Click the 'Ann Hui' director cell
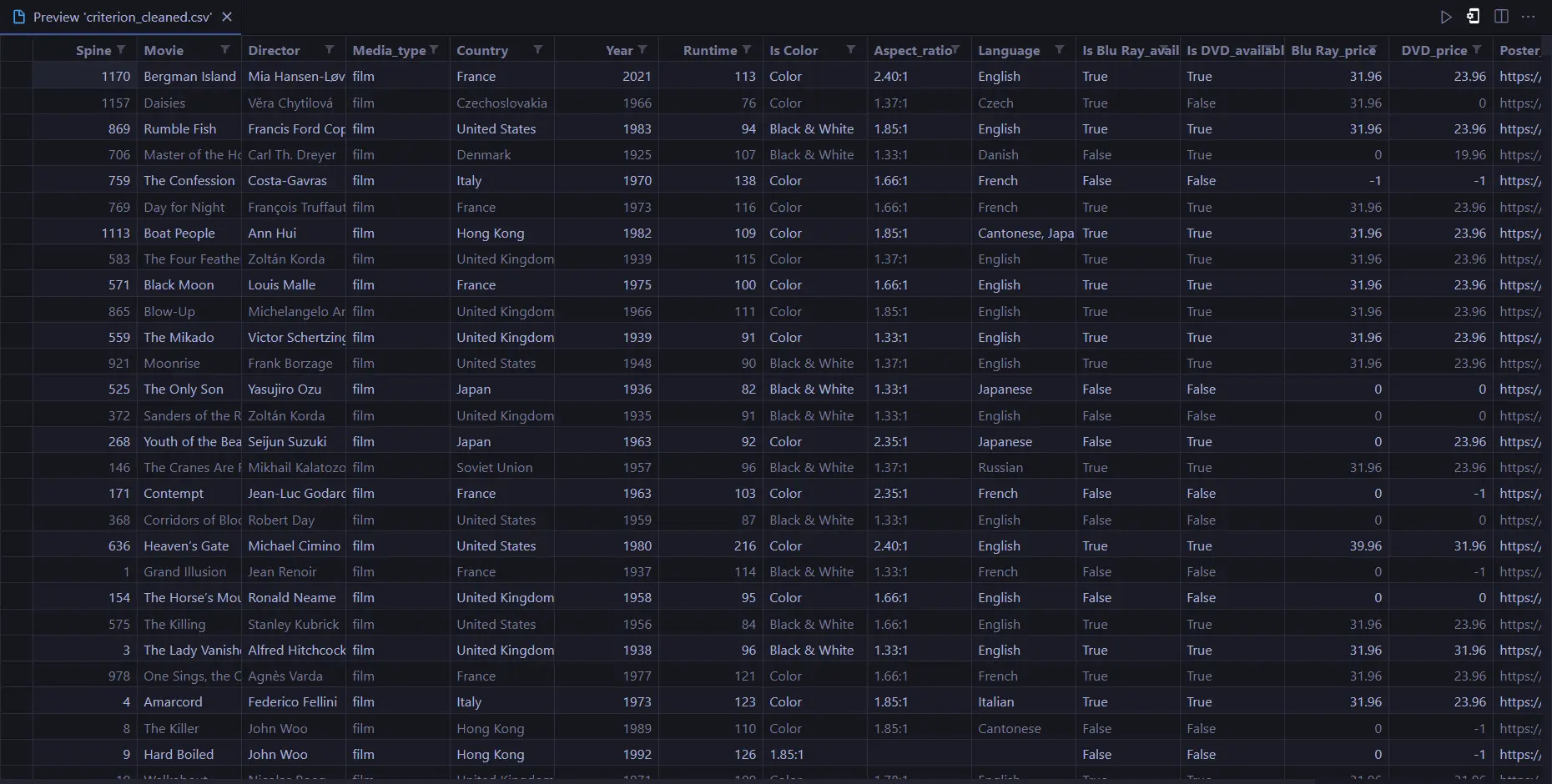The image size is (1552, 784). (294, 233)
